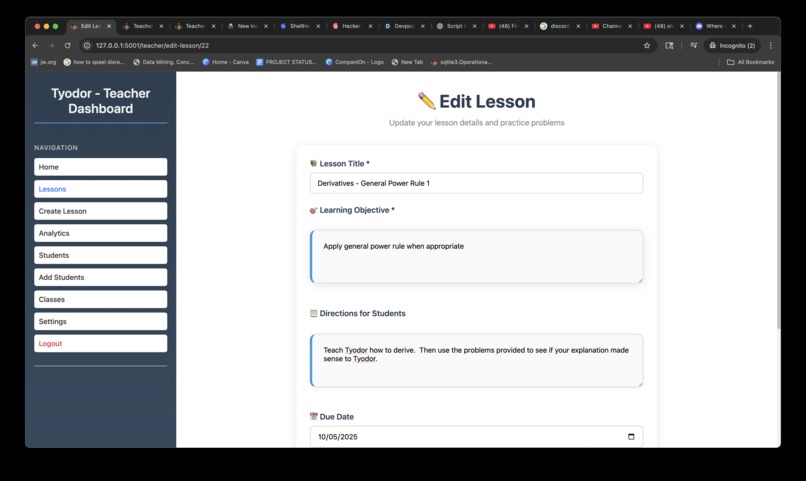Go back with the browser back arrow

35,45
